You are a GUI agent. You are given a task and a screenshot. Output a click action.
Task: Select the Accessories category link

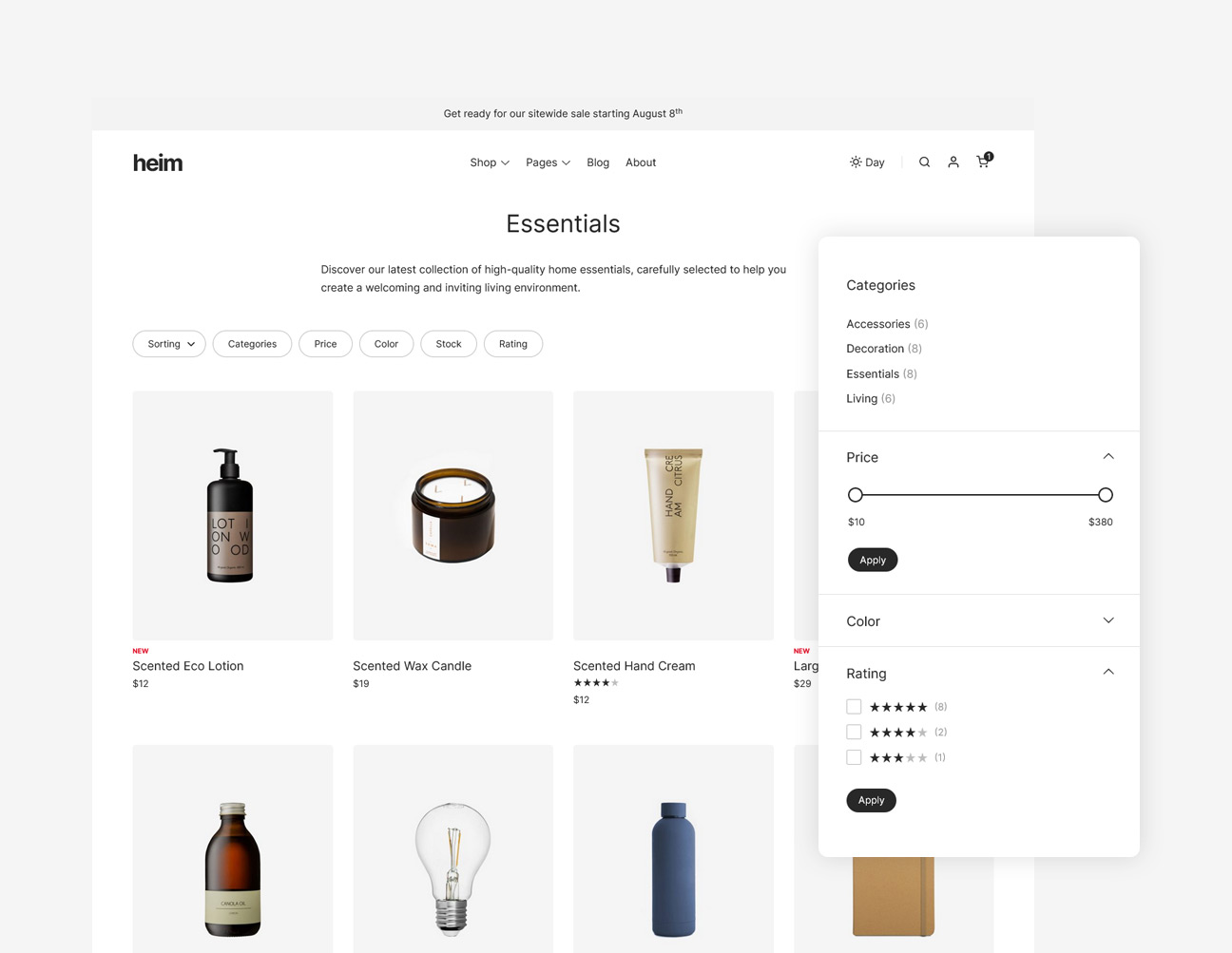coord(887,324)
